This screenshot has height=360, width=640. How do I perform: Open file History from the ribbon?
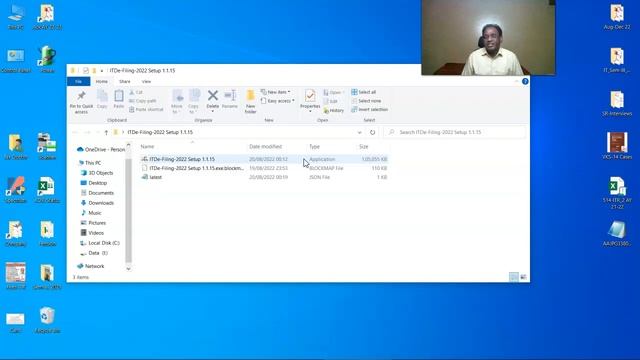coord(334,110)
